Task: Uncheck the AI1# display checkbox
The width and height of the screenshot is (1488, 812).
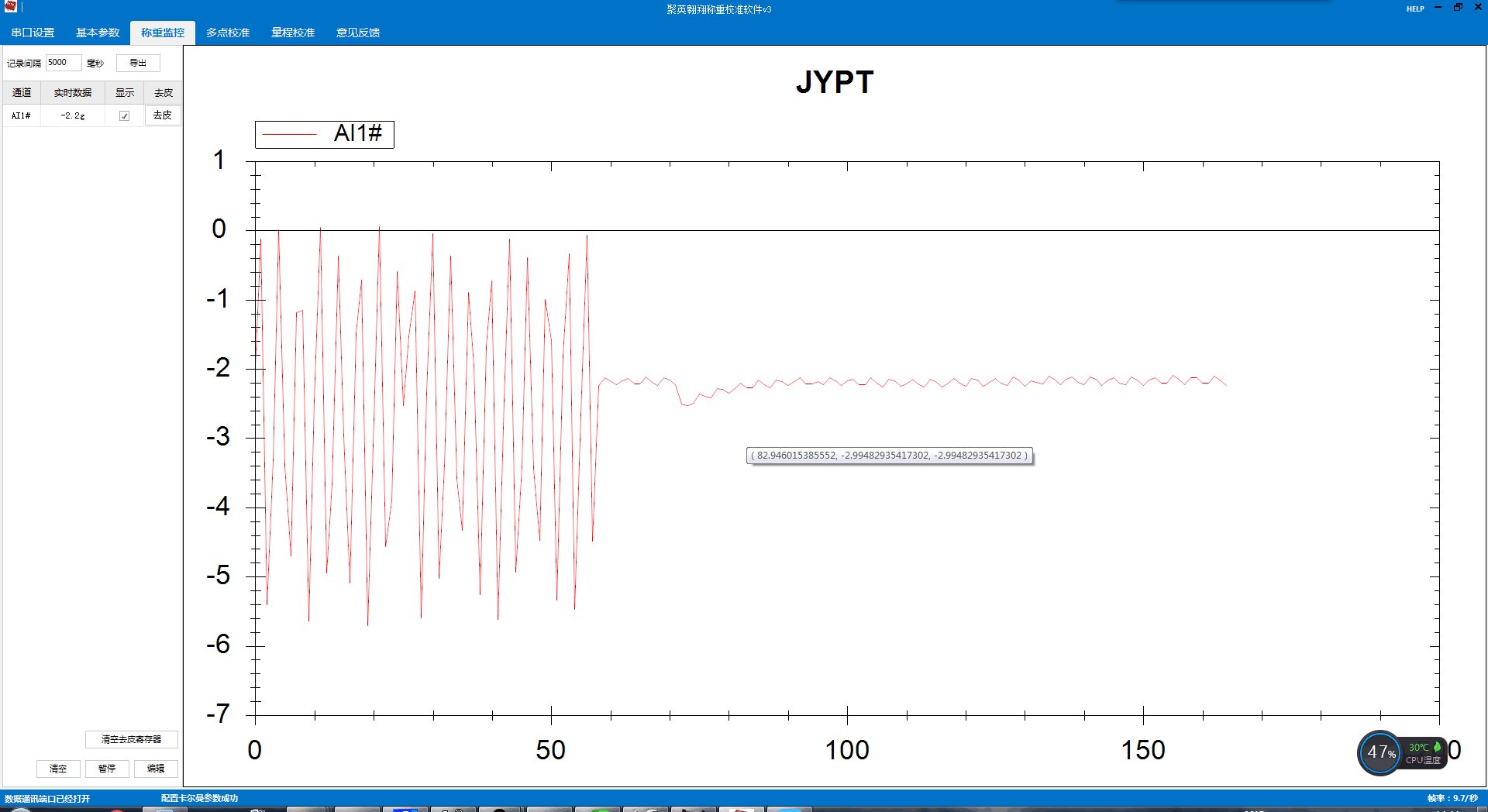Action: (124, 115)
